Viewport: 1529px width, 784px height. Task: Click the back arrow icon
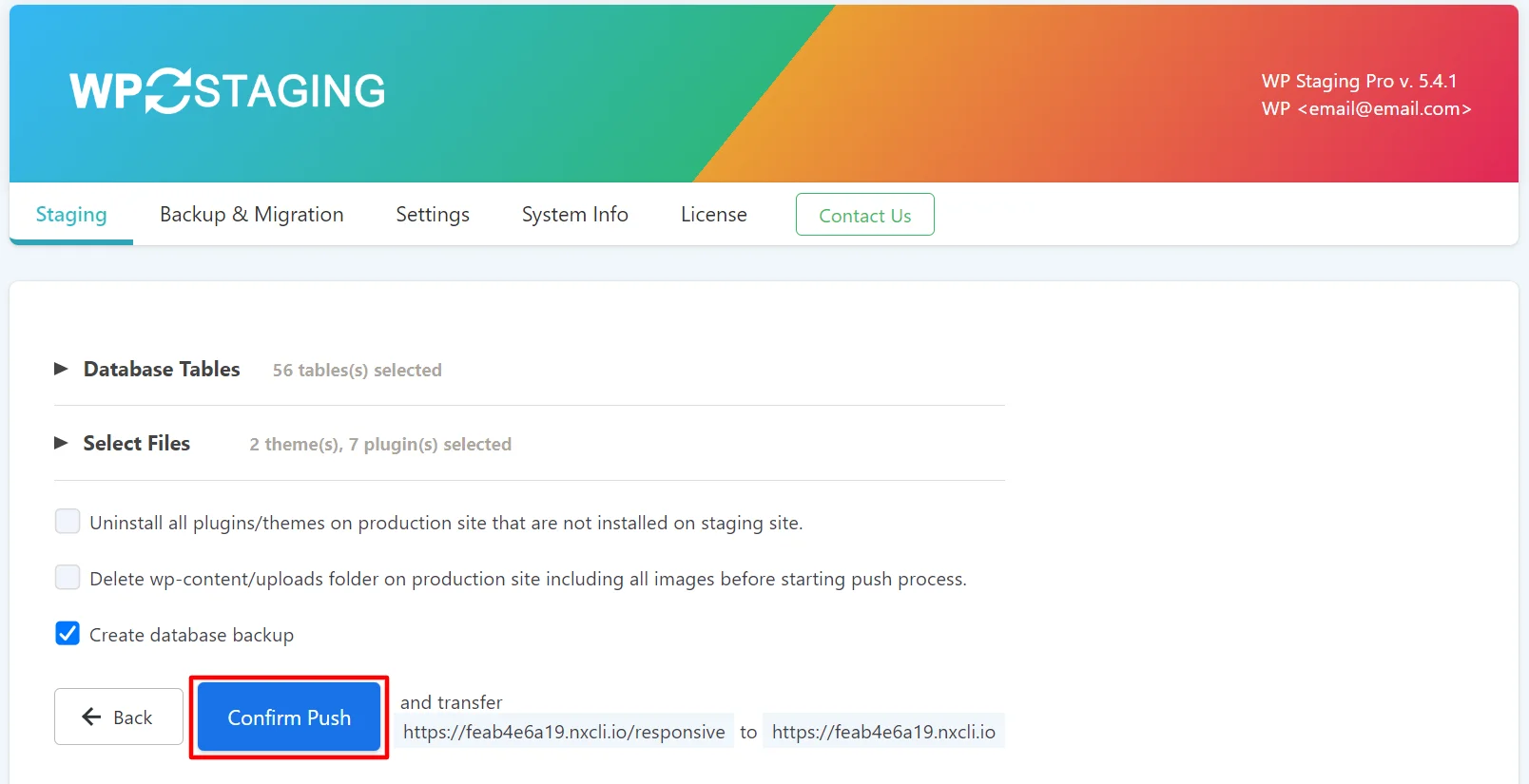click(x=91, y=717)
